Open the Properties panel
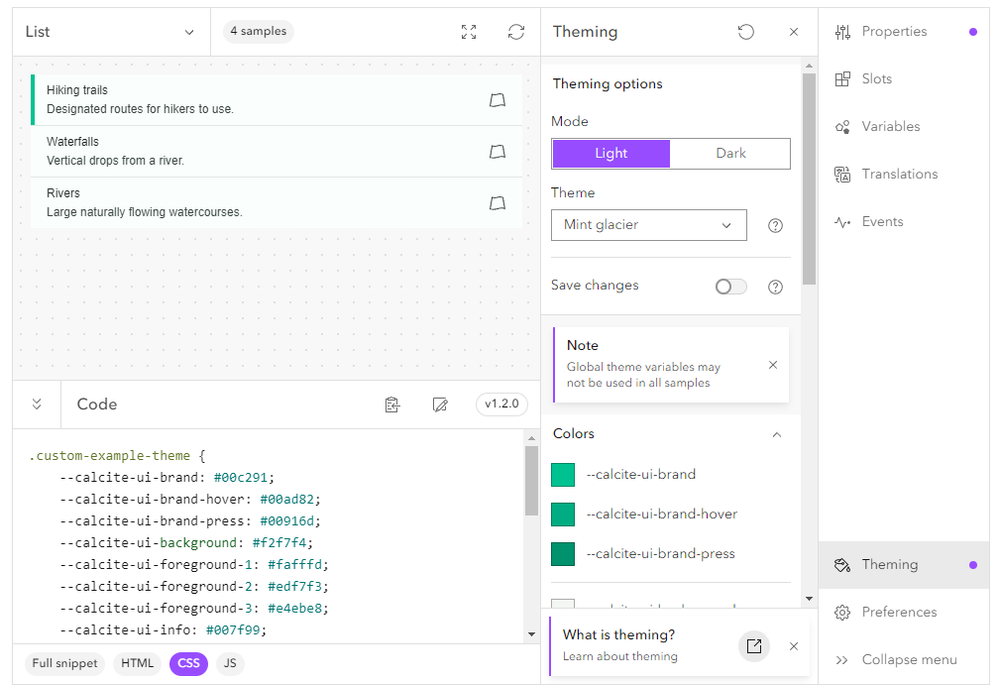This screenshot has width=998, height=696. click(894, 32)
